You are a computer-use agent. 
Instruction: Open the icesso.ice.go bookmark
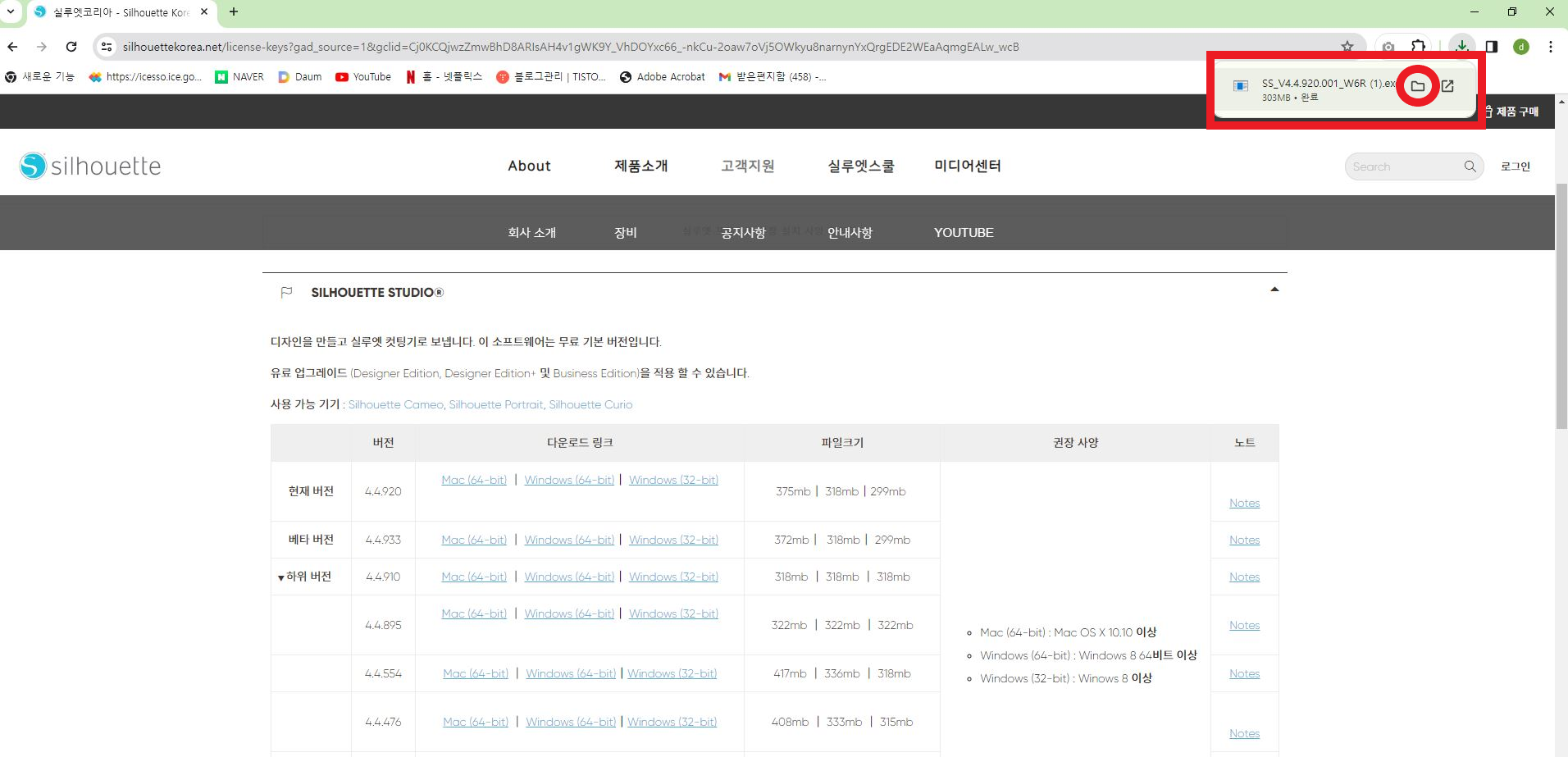145,77
